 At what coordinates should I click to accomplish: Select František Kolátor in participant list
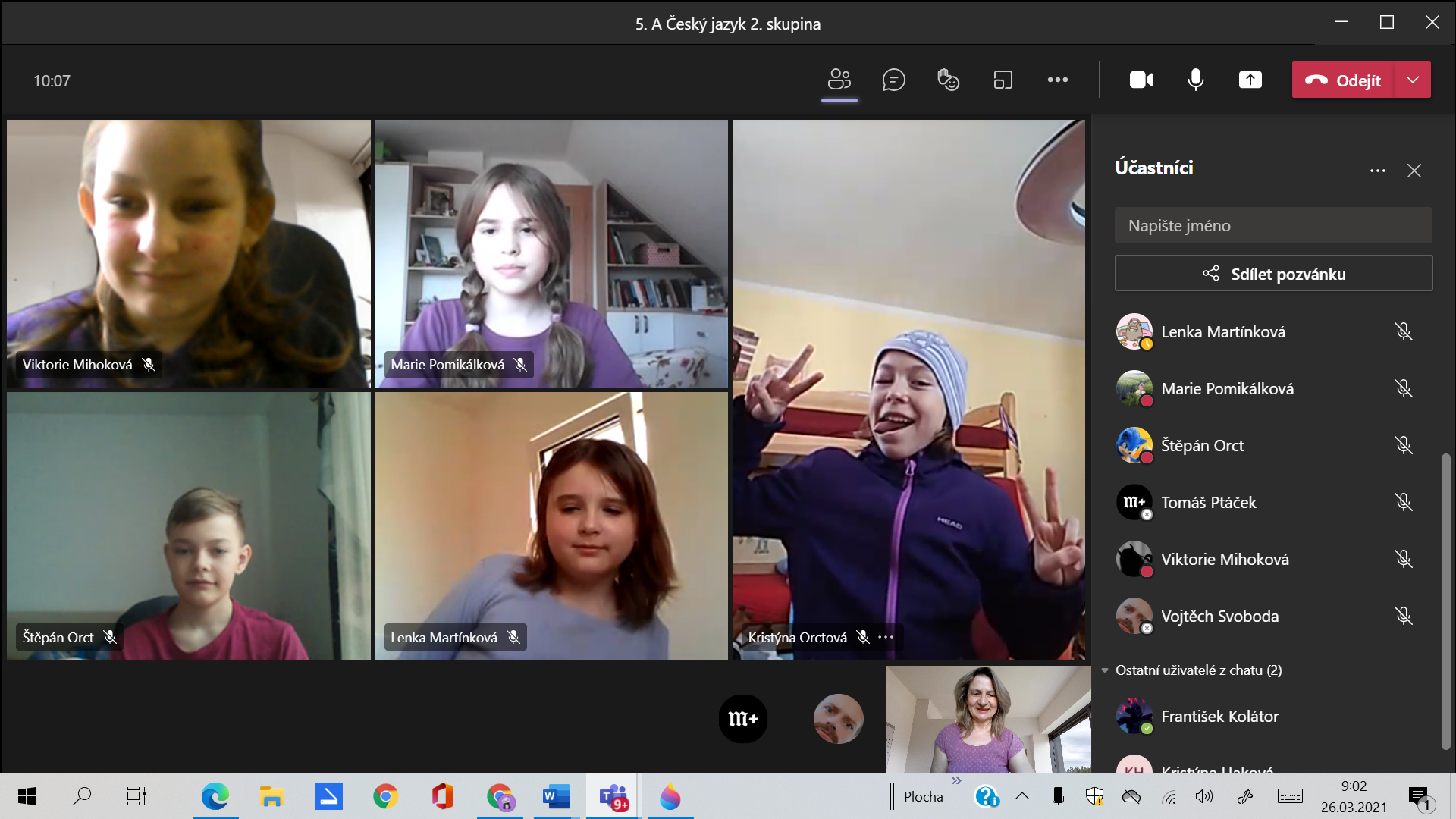pyautogui.click(x=1219, y=717)
